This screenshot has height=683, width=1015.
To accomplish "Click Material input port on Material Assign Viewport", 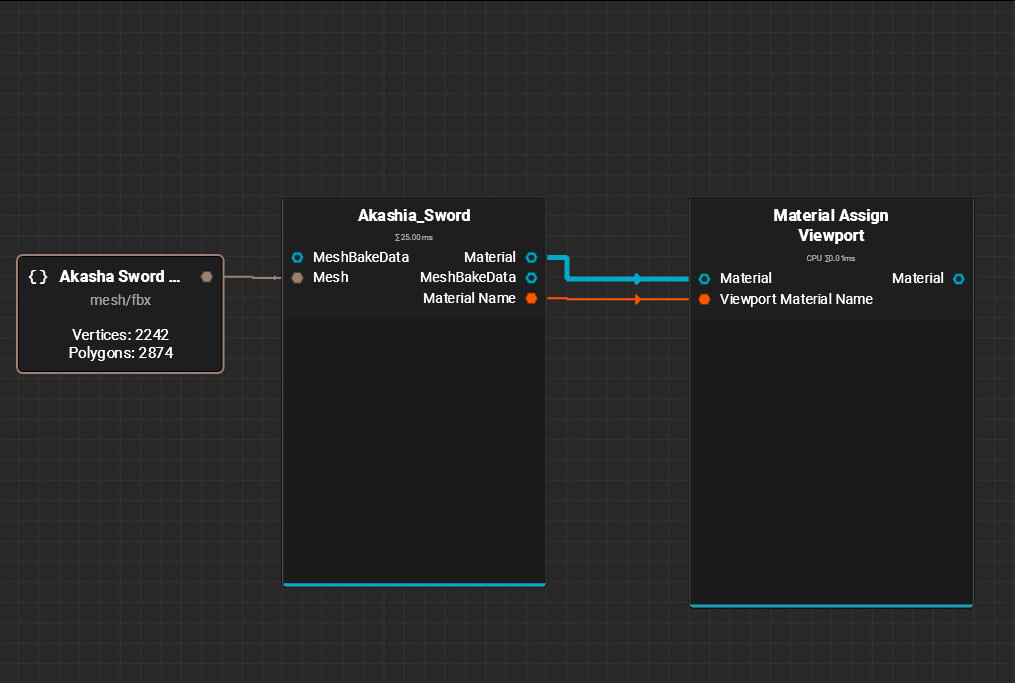I will pos(705,278).
